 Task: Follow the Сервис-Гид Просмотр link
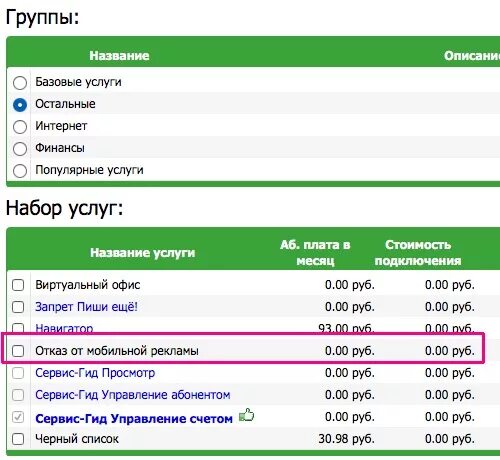[95, 373]
